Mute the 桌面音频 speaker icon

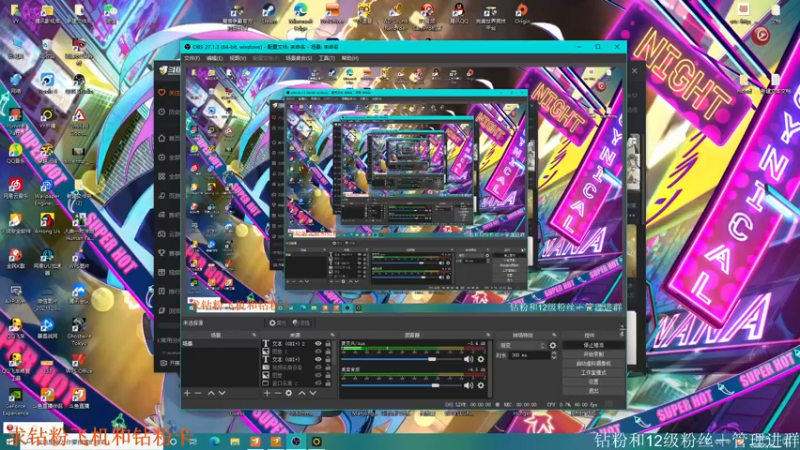click(468, 385)
